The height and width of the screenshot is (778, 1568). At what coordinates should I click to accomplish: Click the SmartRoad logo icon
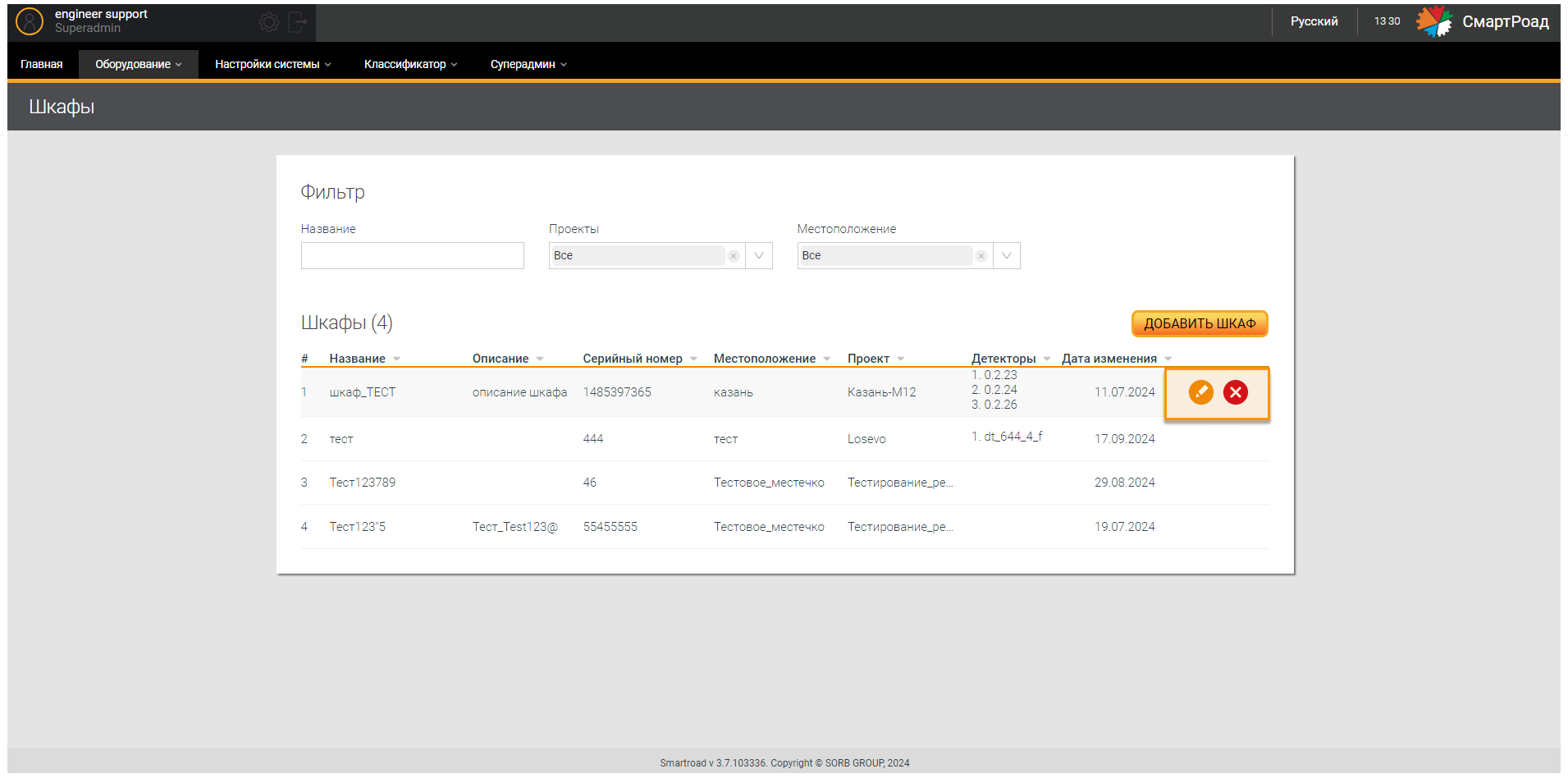1434,21
